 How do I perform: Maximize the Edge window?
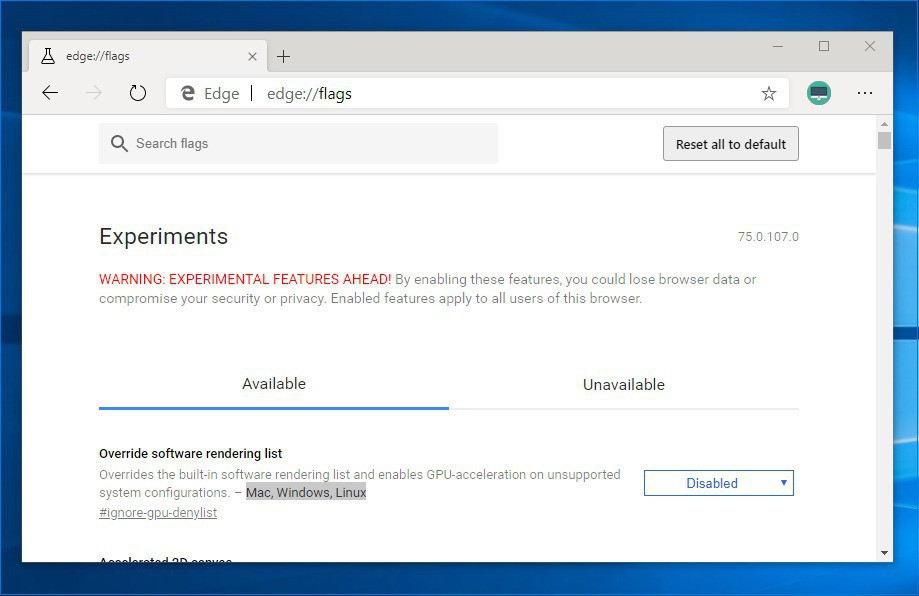click(824, 46)
